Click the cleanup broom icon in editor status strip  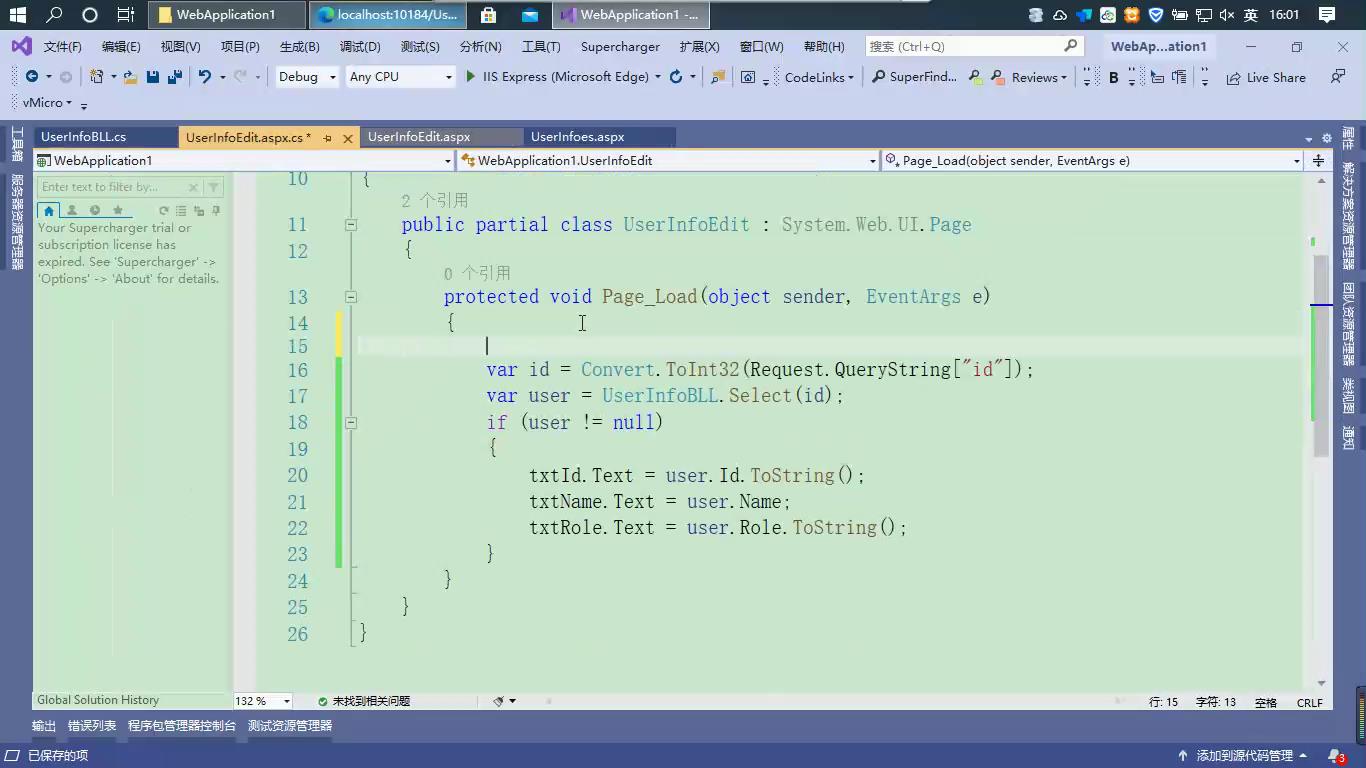point(499,701)
